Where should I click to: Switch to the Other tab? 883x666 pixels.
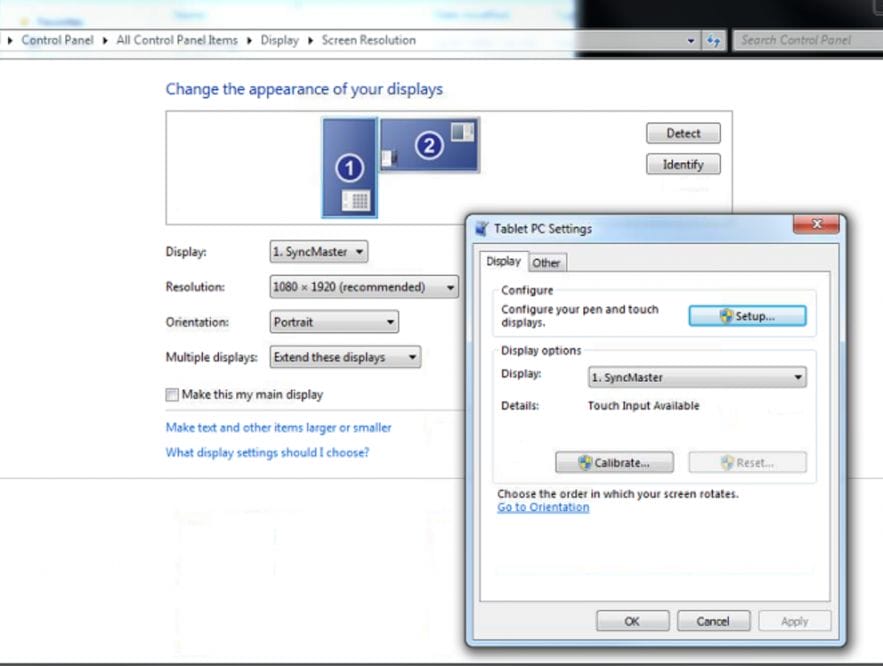(547, 262)
